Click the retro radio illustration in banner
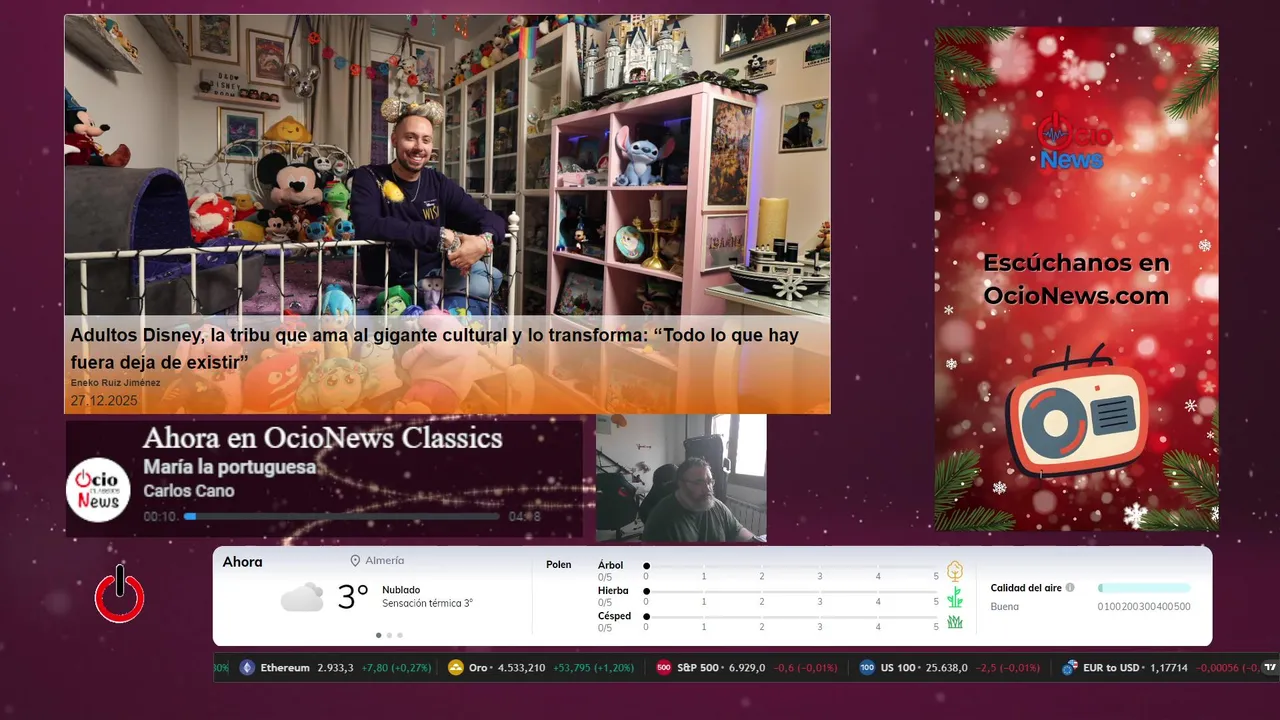Image resolution: width=1280 pixels, height=720 pixels. [1077, 410]
